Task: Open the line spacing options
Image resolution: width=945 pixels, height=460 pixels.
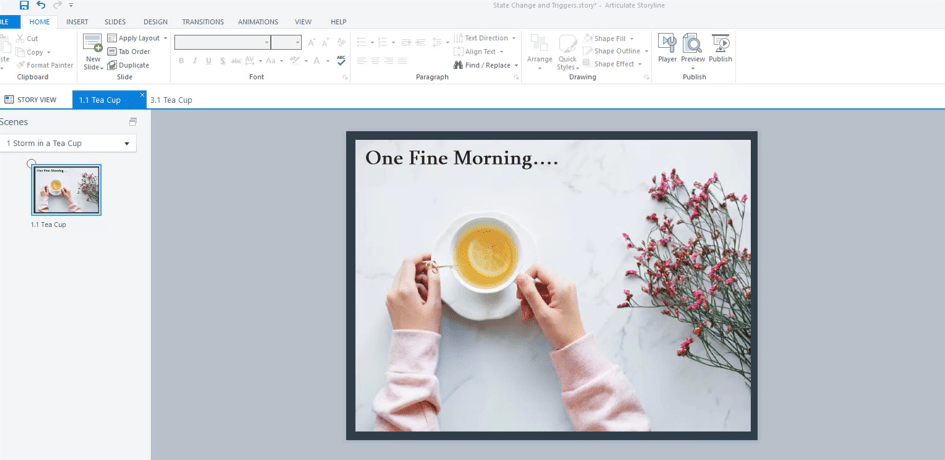Action: point(438,42)
